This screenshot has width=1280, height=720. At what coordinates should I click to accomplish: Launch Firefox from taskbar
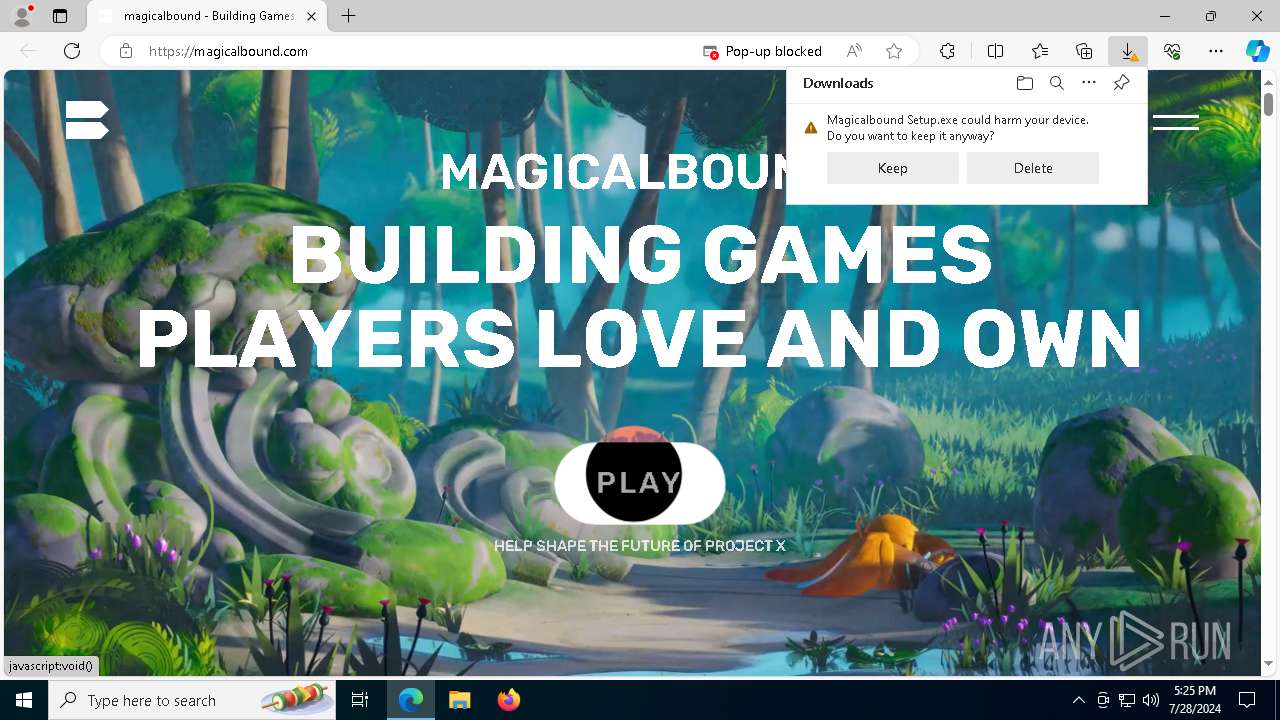pyautogui.click(x=508, y=700)
